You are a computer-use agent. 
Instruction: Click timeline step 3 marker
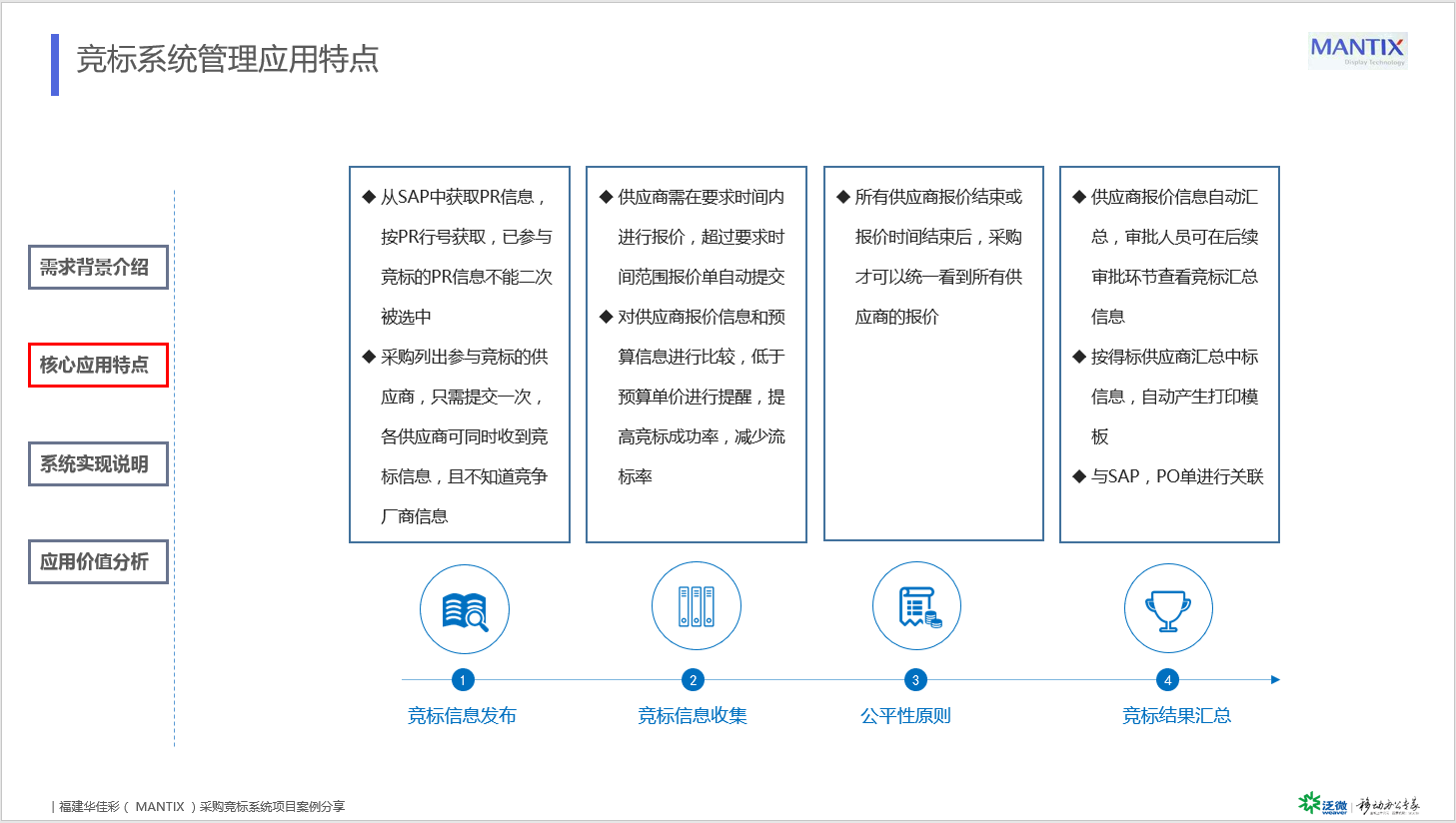915,680
